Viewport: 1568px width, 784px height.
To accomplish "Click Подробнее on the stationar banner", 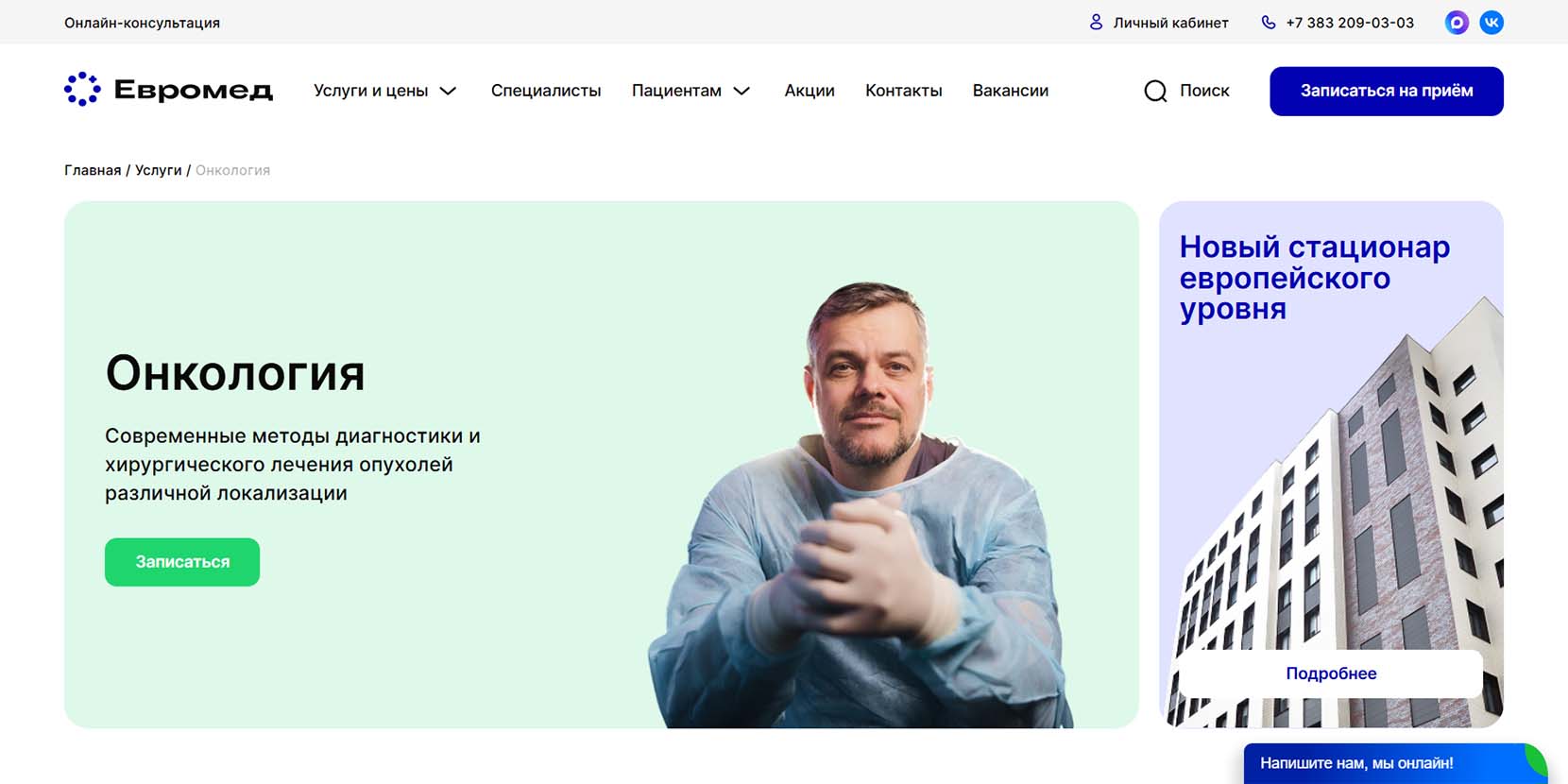I will [x=1331, y=673].
